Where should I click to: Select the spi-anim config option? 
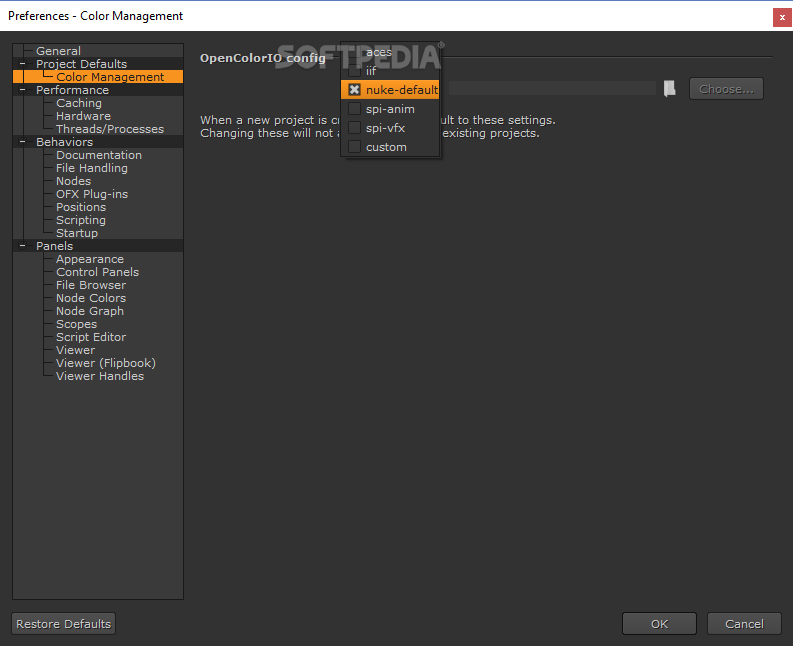[x=390, y=109]
